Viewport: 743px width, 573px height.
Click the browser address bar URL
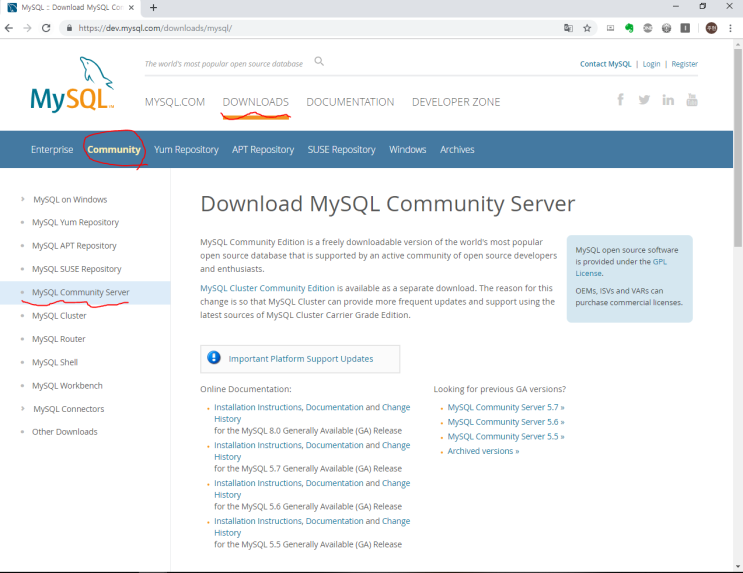click(x=155, y=28)
